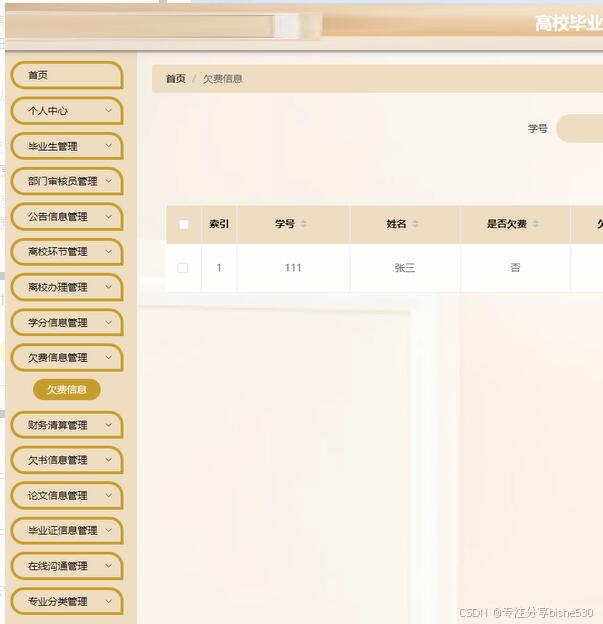The height and width of the screenshot is (624, 603).
Task: Expand the 在线沟通管理 chevron arrow
Action: click(x=108, y=566)
